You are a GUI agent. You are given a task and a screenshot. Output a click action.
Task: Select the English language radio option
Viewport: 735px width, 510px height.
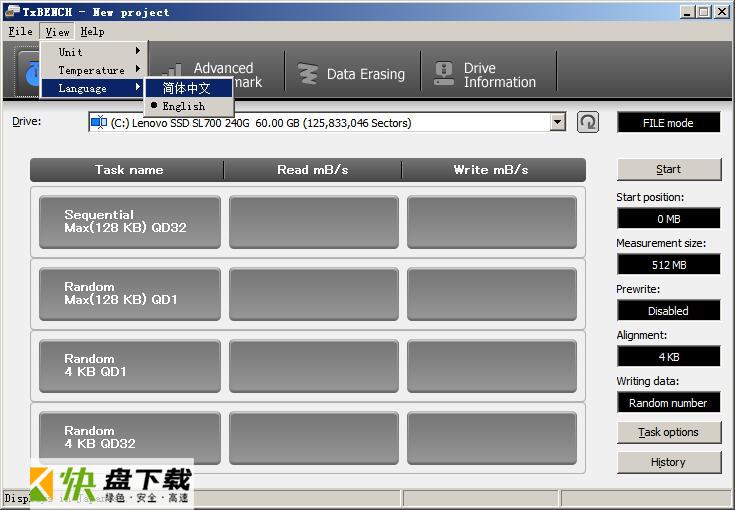pos(189,106)
